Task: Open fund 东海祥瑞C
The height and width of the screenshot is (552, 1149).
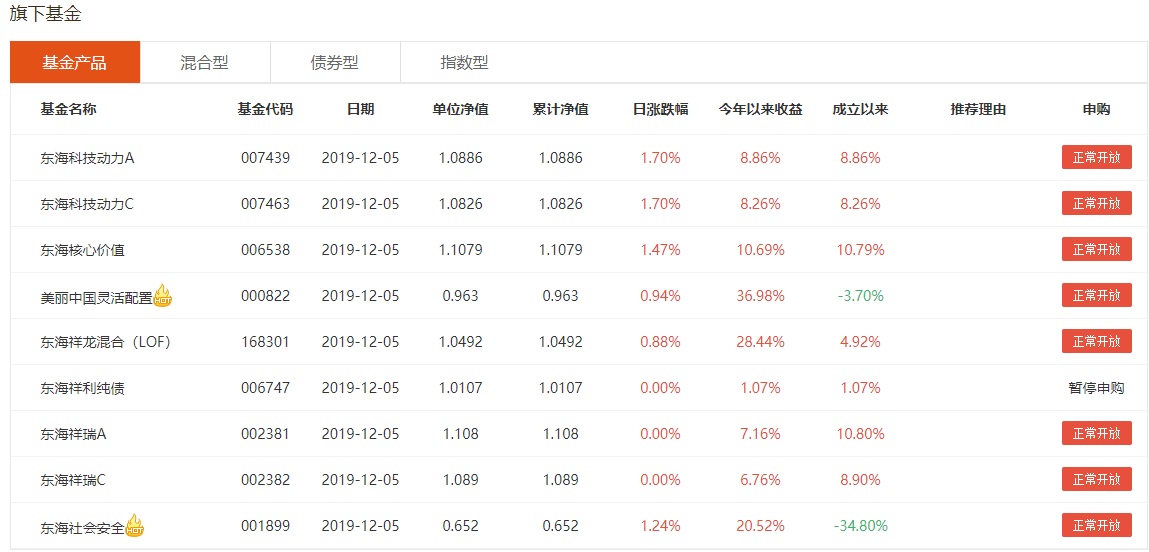Action: [x=73, y=480]
